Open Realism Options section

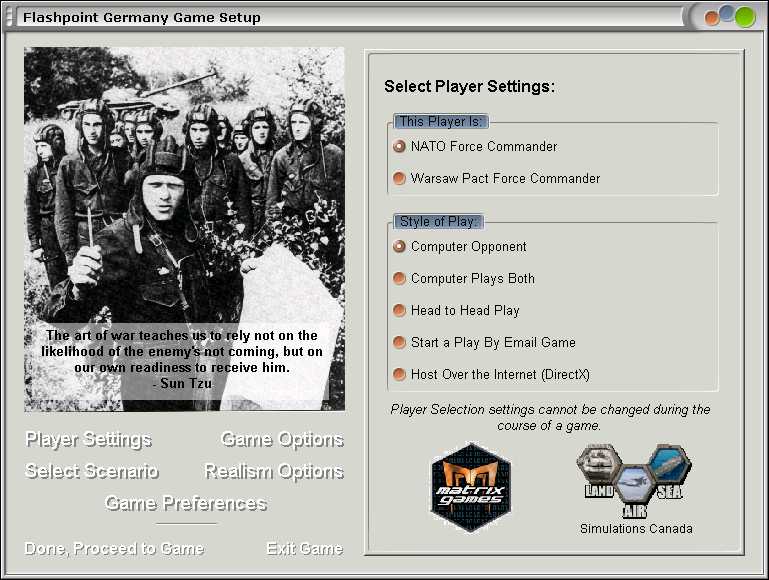(x=274, y=471)
